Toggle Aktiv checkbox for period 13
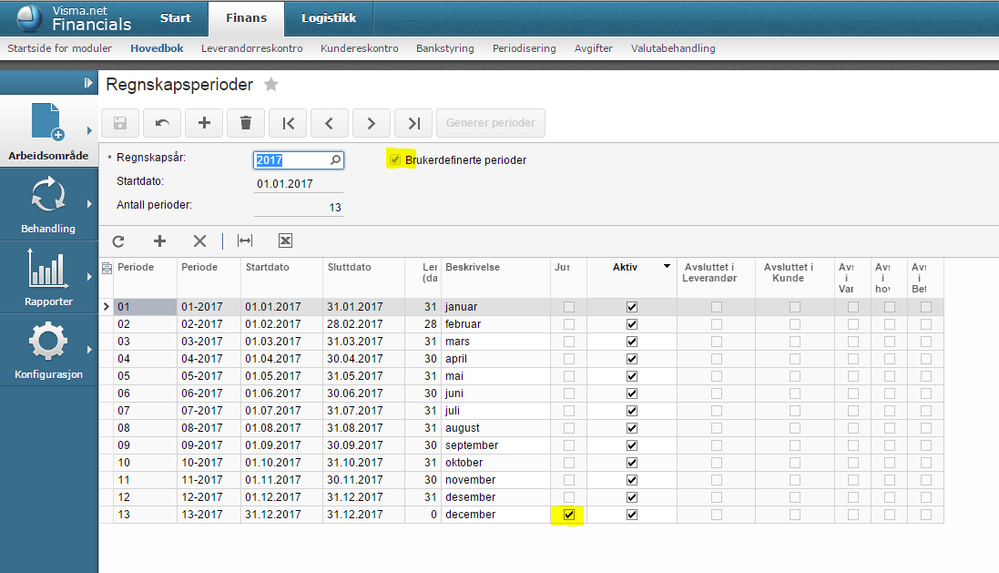999x573 pixels. click(x=632, y=514)
